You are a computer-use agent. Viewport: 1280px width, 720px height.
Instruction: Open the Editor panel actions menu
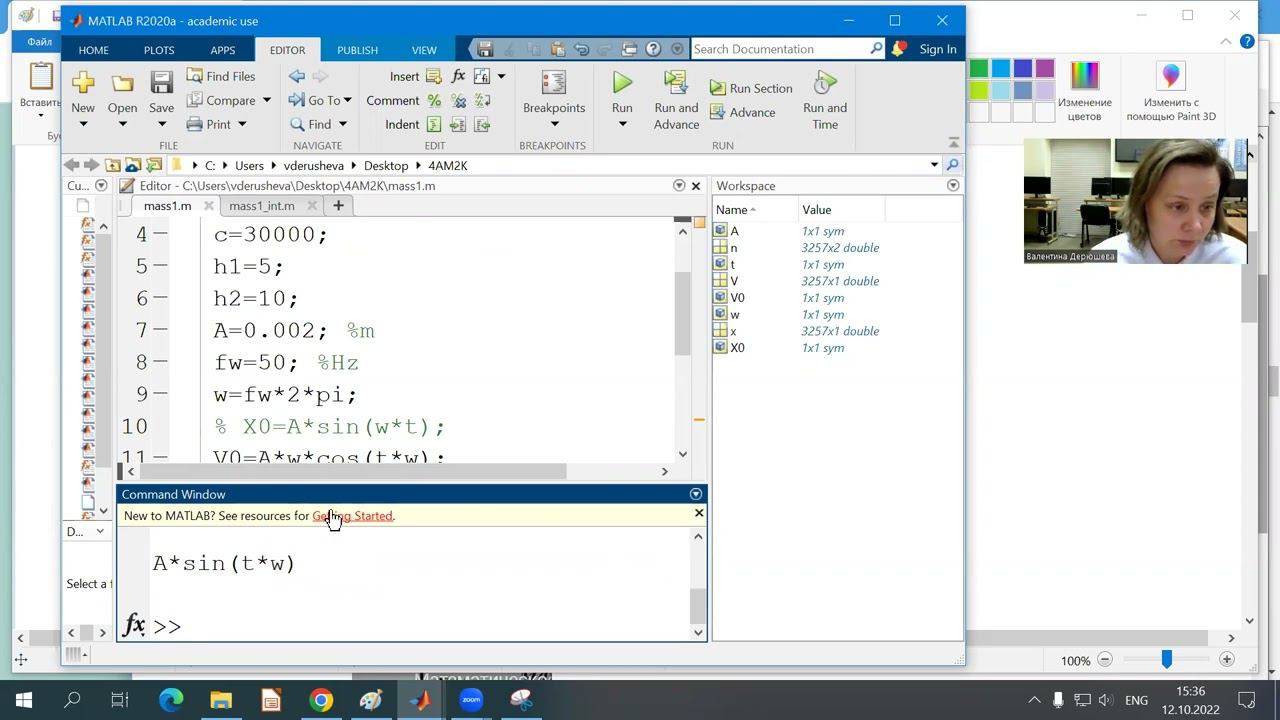679,186
